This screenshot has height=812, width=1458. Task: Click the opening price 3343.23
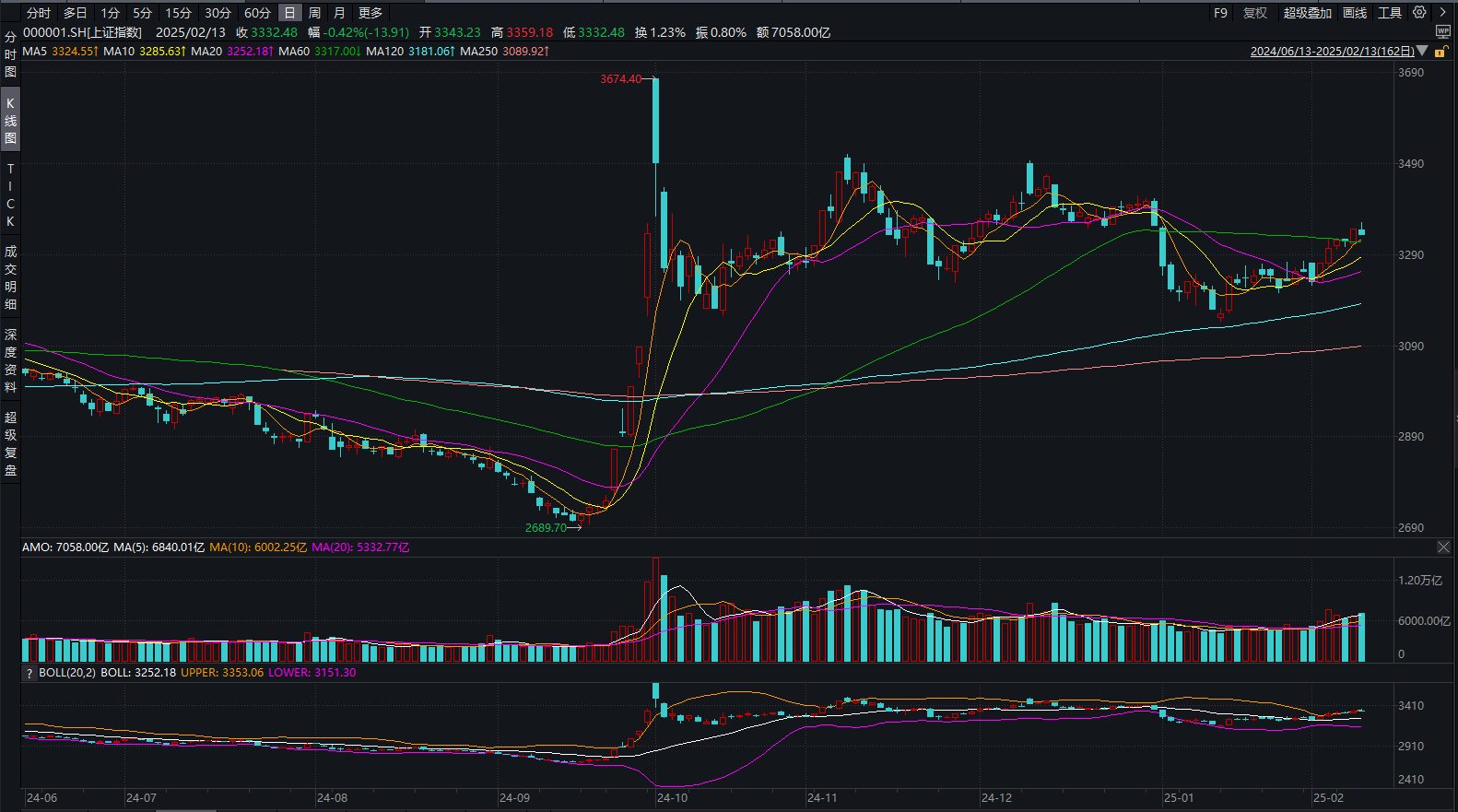coord(457,32)
